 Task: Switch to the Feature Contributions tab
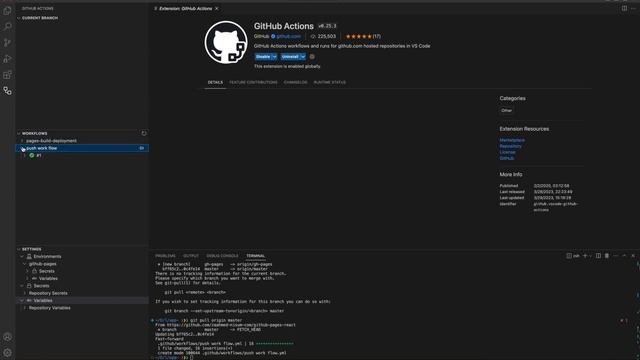point(253,82)
